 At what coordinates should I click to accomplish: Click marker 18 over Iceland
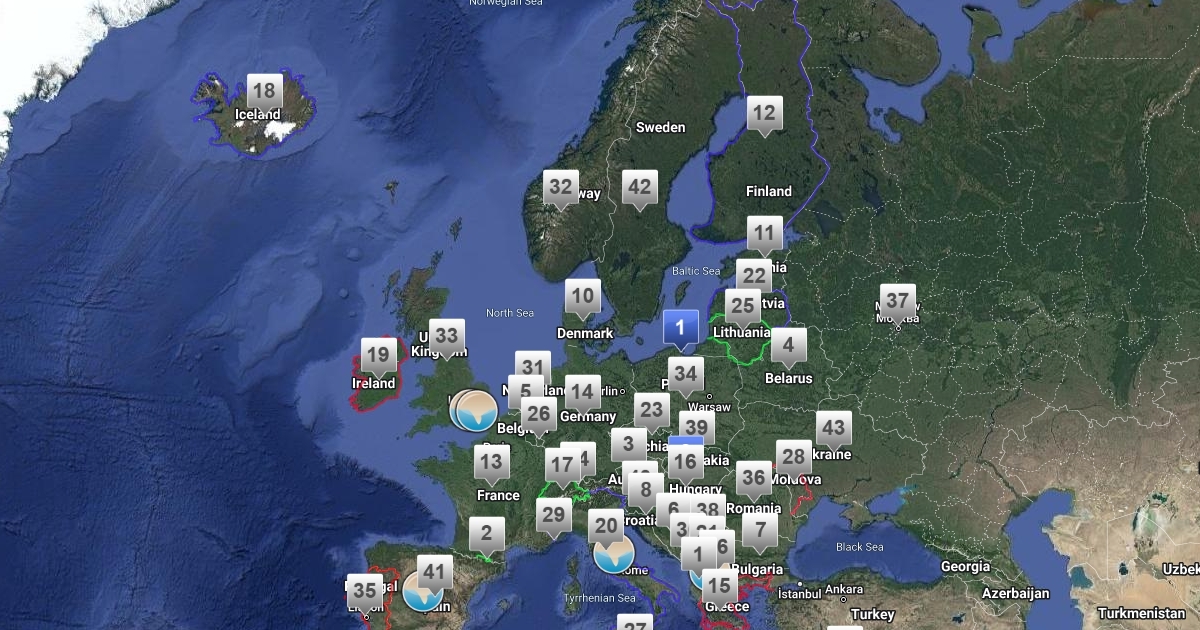coord(264,91)
